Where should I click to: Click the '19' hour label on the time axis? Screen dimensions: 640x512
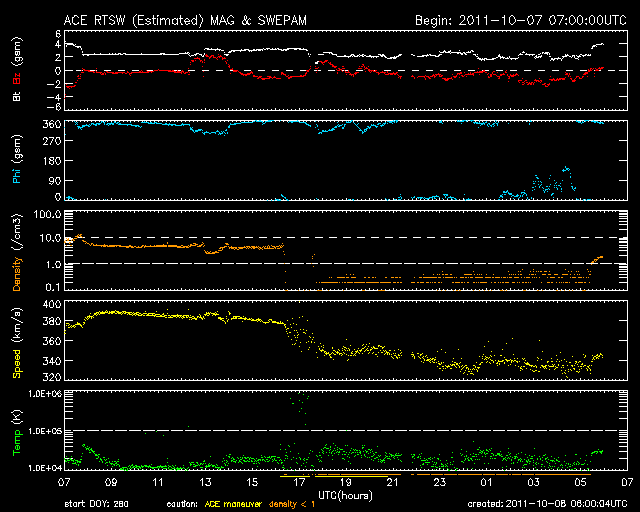pyautogui.click(x=346, y=483)
